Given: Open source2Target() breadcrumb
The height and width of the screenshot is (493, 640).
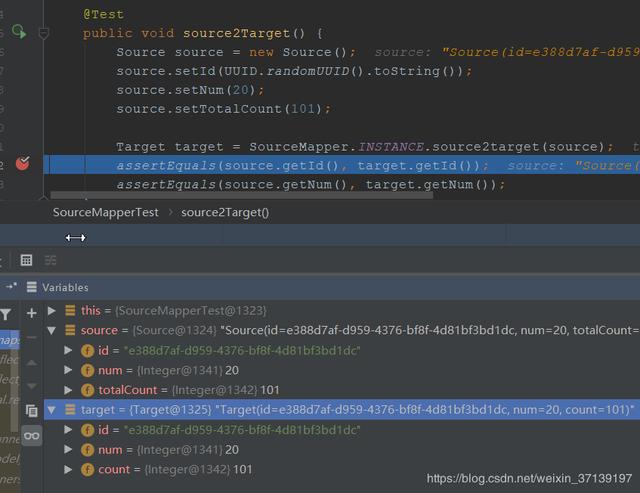Looking at the screenshot, I should click(x=225, y=213).
